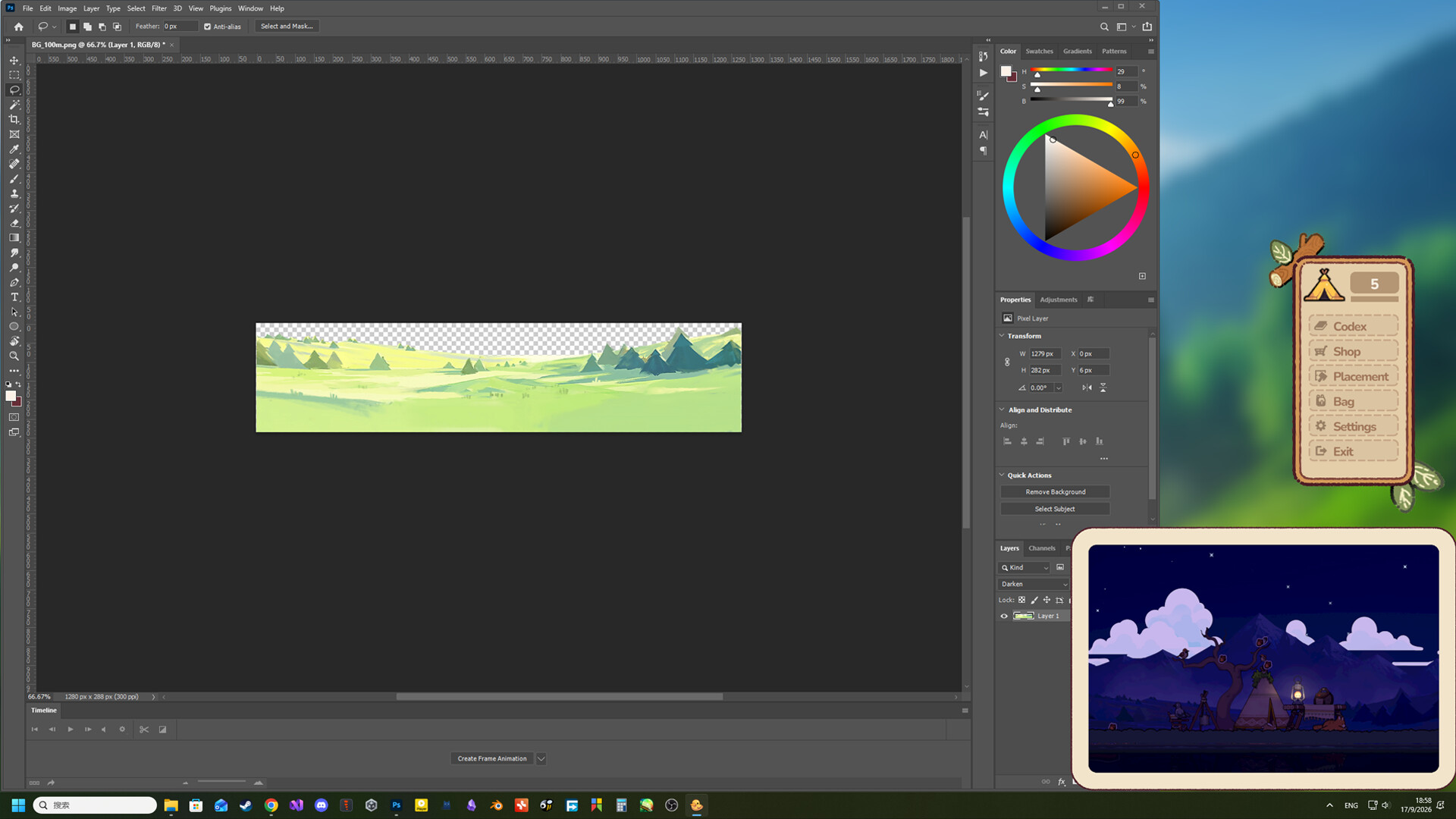Open Settings in the game menu
The image size is (1456, 819).
pyautogui.click(x=1354, y=426)
